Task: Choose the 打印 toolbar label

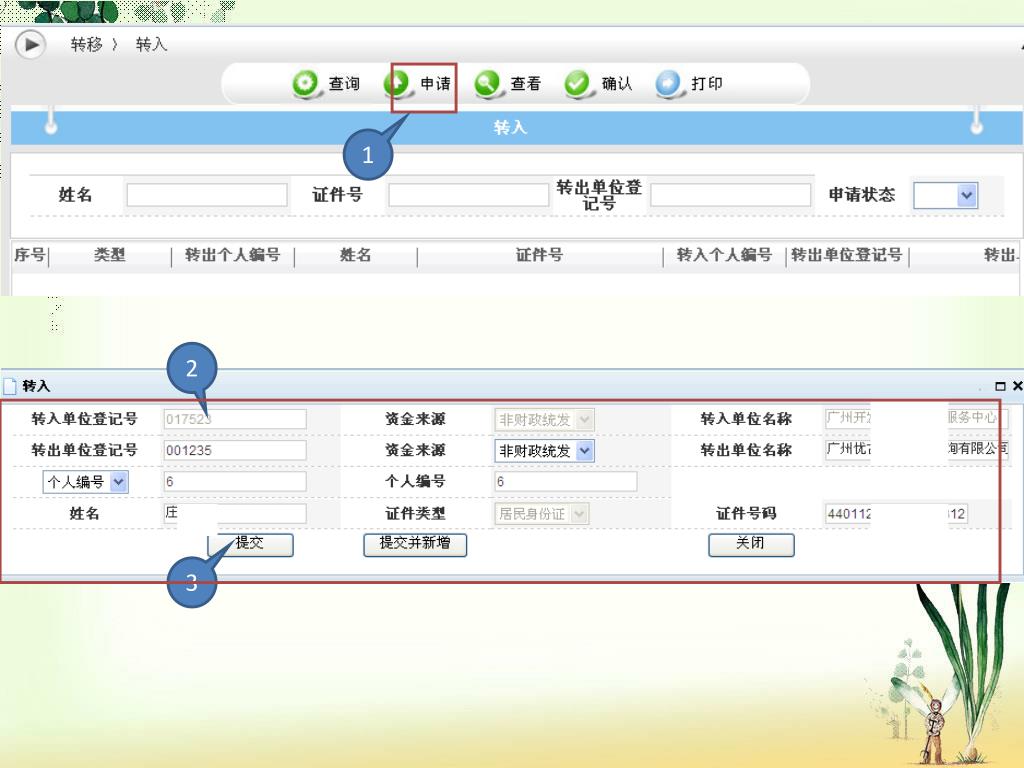Action: 707,84
